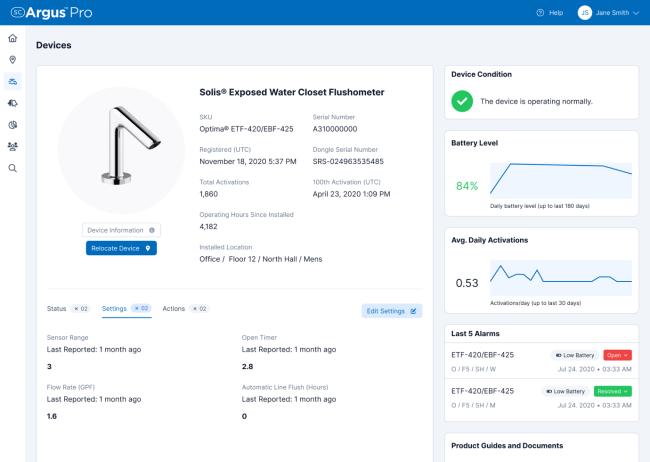The image size is (650, 462).
Task: Click the Low Battery tag on Open alarm
Action: (575, 355)
